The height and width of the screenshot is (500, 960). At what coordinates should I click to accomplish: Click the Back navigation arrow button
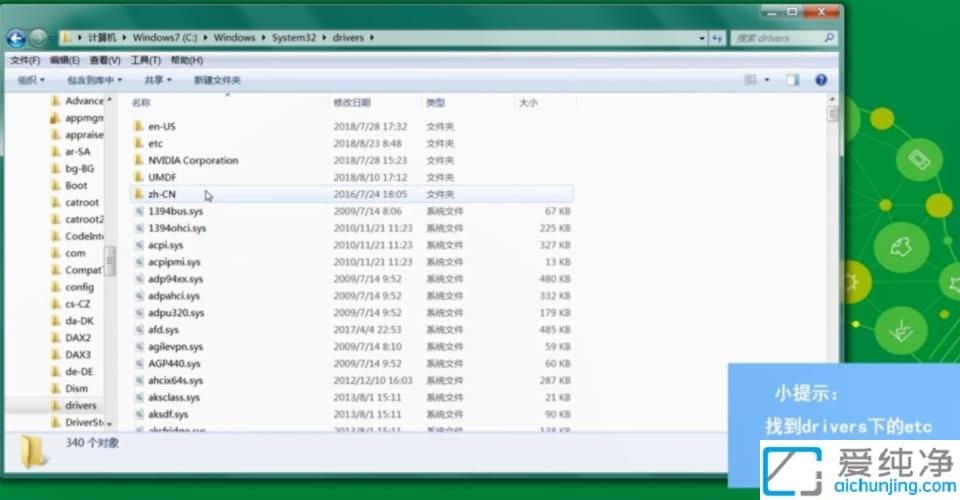click(x=16, y=38)
